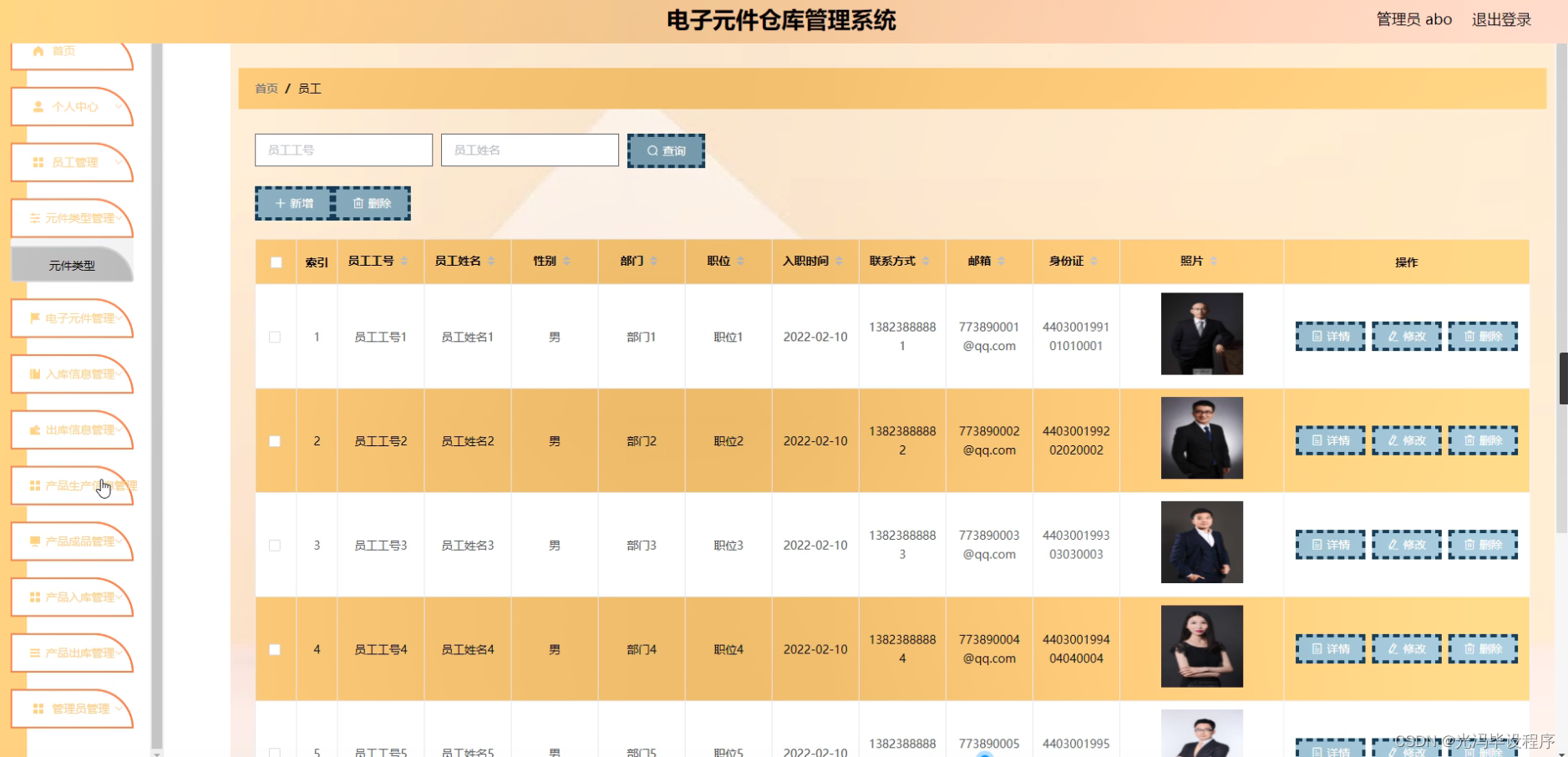1568x757 pixels.
Task: Select the 电子元件管理 flag icon
Action: 34,318
